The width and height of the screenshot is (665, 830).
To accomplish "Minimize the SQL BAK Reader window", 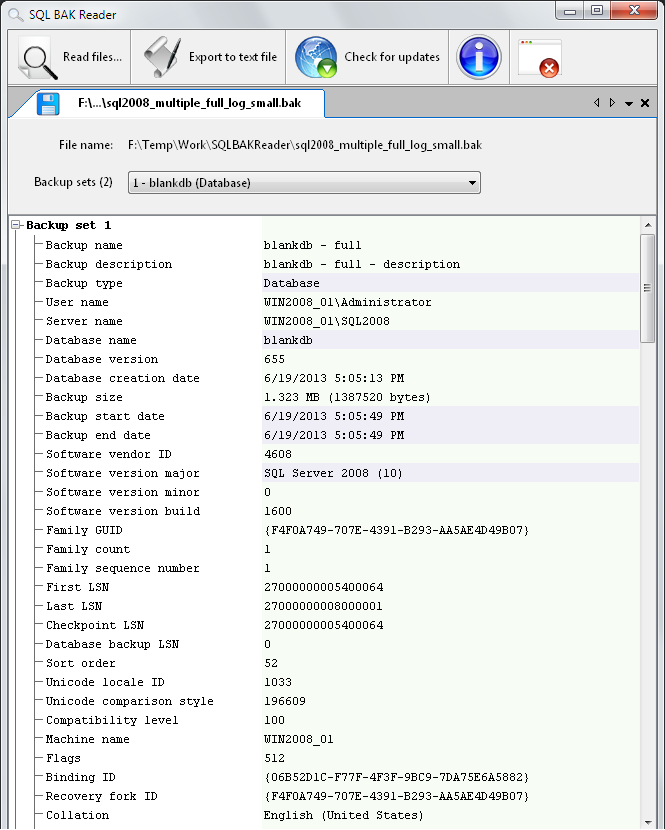I will pos(570,11).
